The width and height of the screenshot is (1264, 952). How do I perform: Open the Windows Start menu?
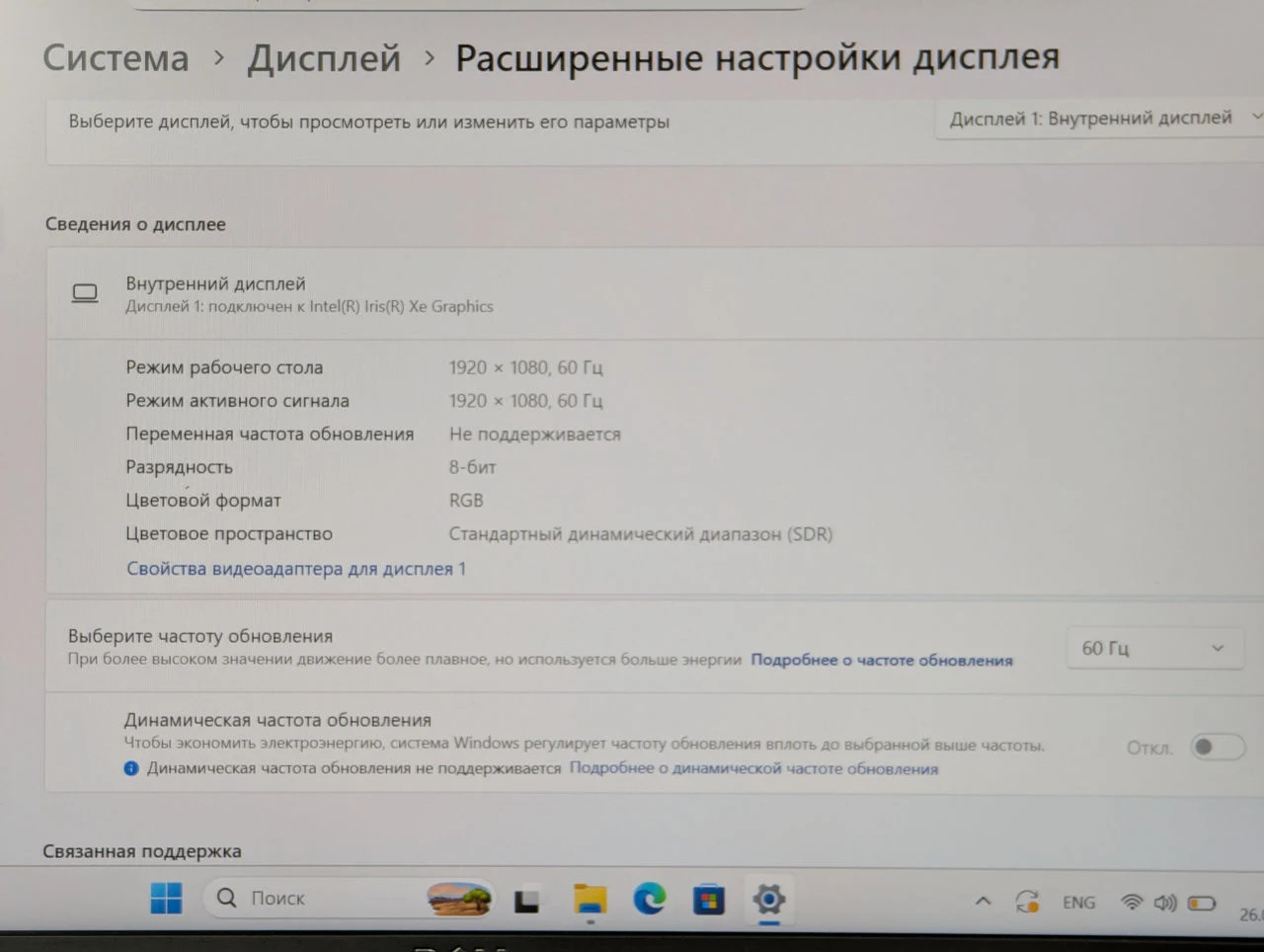(166, 898)
